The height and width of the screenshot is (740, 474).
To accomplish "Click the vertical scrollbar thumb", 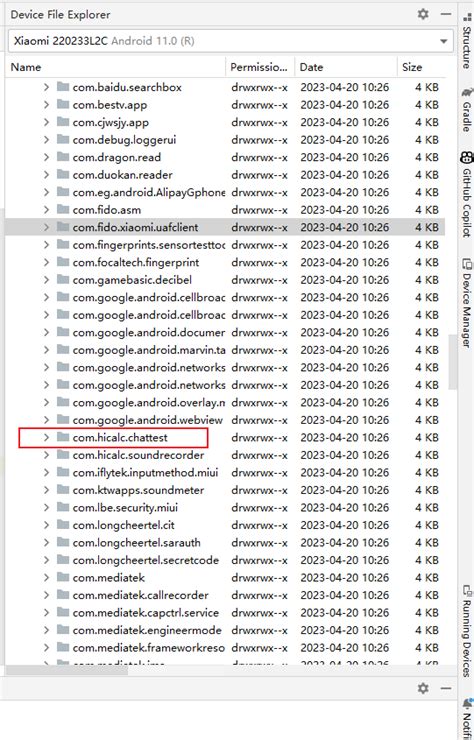I will pyautogui.click(x=453, y=362).
